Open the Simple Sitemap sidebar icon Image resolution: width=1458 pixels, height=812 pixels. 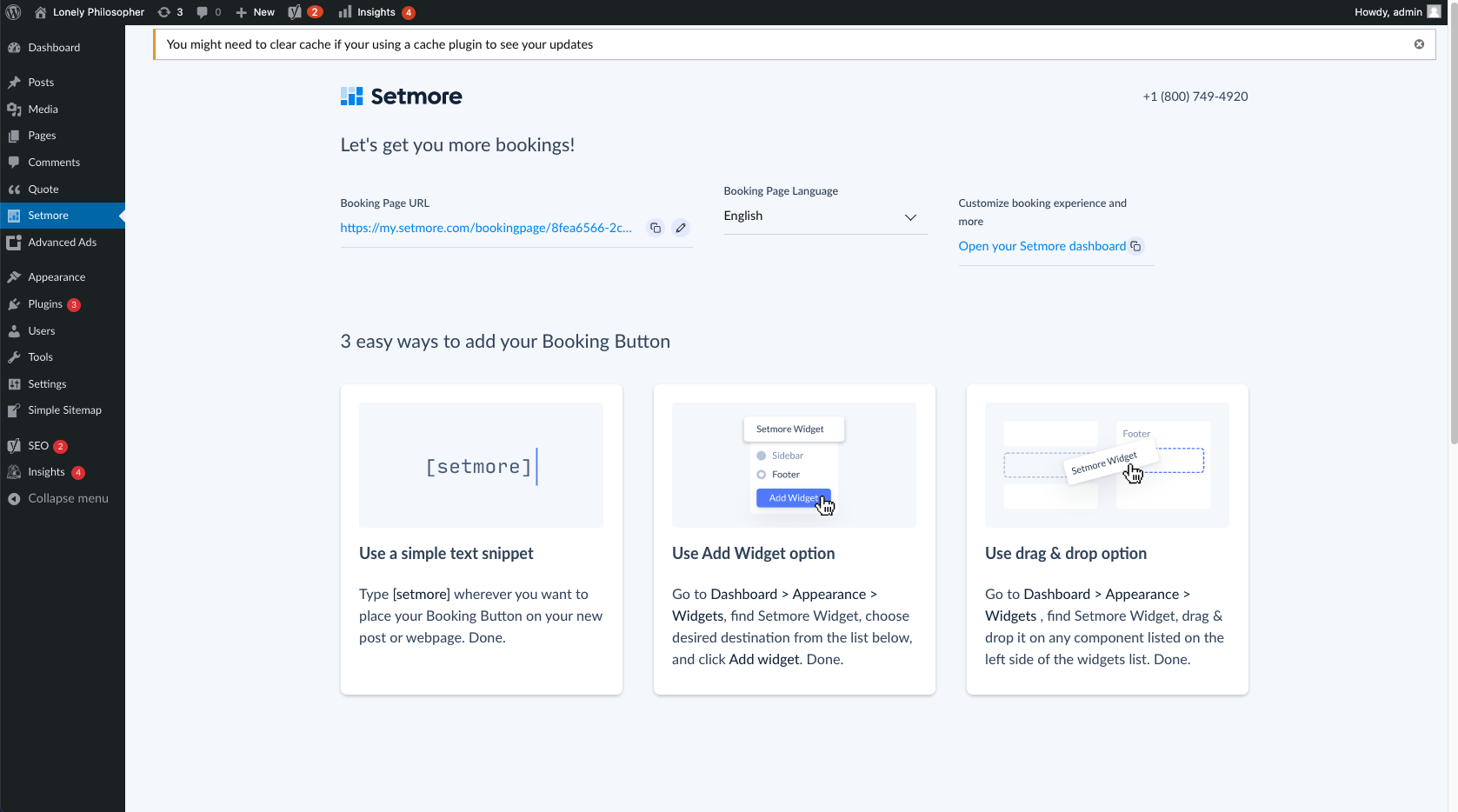(14, 410)
